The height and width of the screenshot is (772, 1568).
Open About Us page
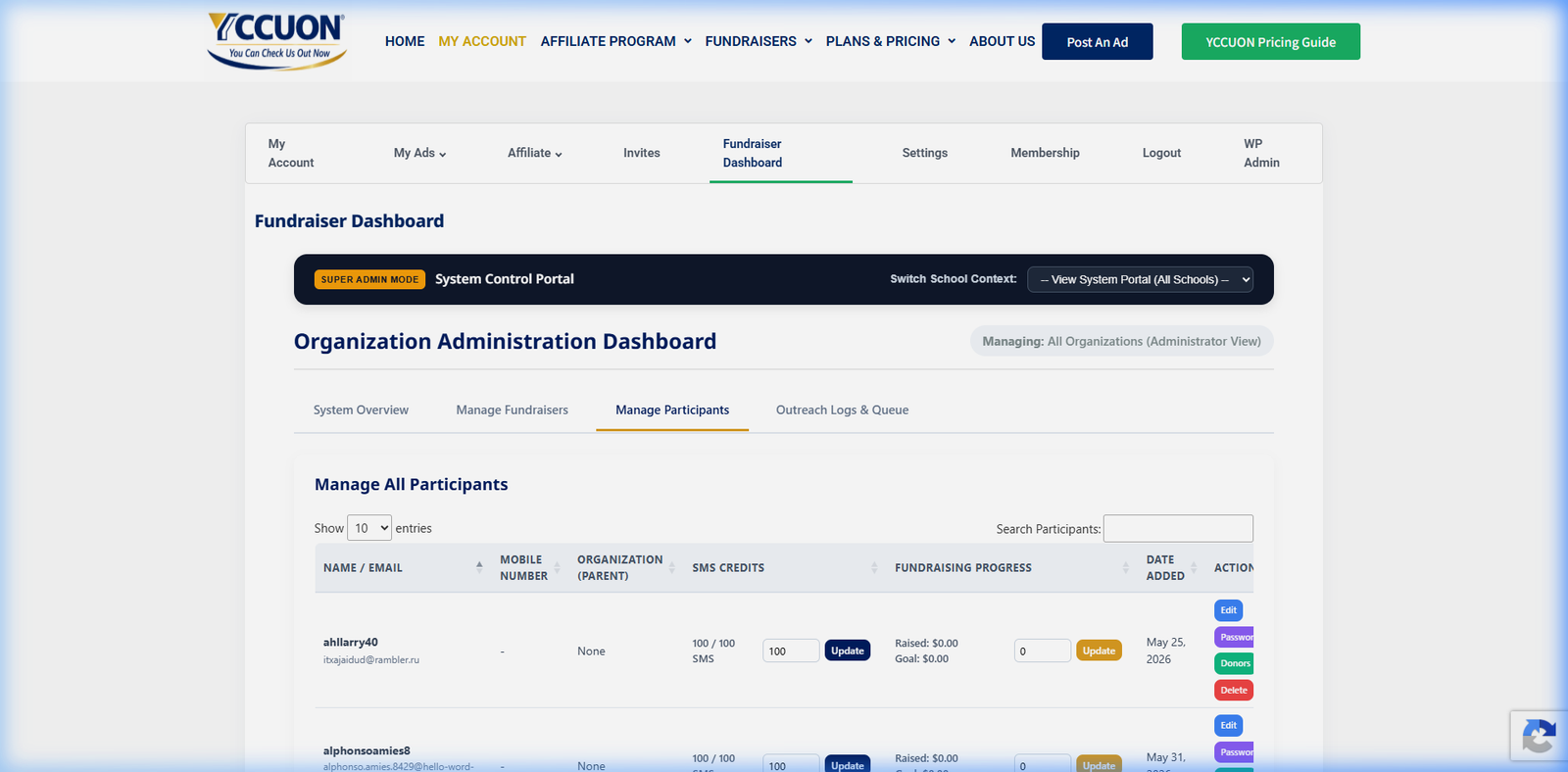(1002, 41)
